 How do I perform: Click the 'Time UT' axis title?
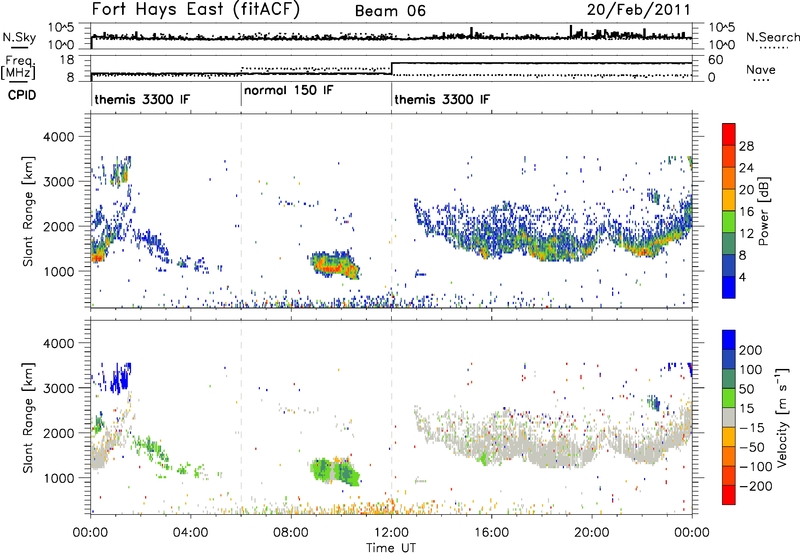click(x=391, y=547)
